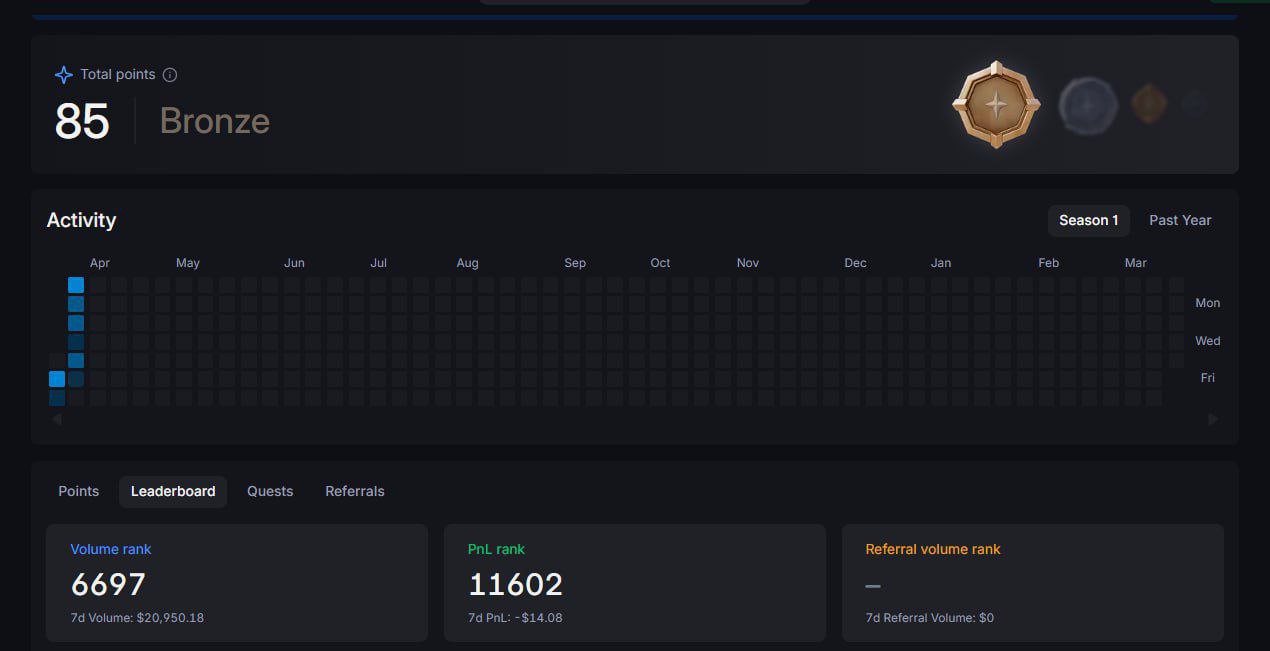The width and height of the screenshot is (1270, 651).
Task: Switch activity view to Past Year
Action: (x=1180, y=220)
